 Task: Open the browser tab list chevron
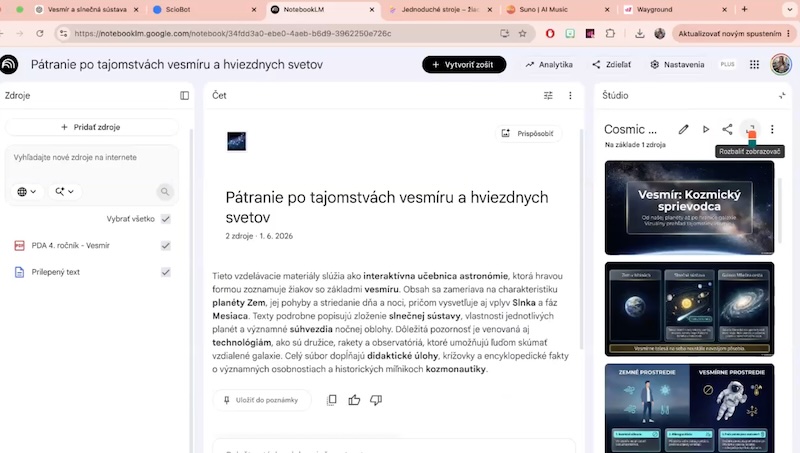[790, 9]
